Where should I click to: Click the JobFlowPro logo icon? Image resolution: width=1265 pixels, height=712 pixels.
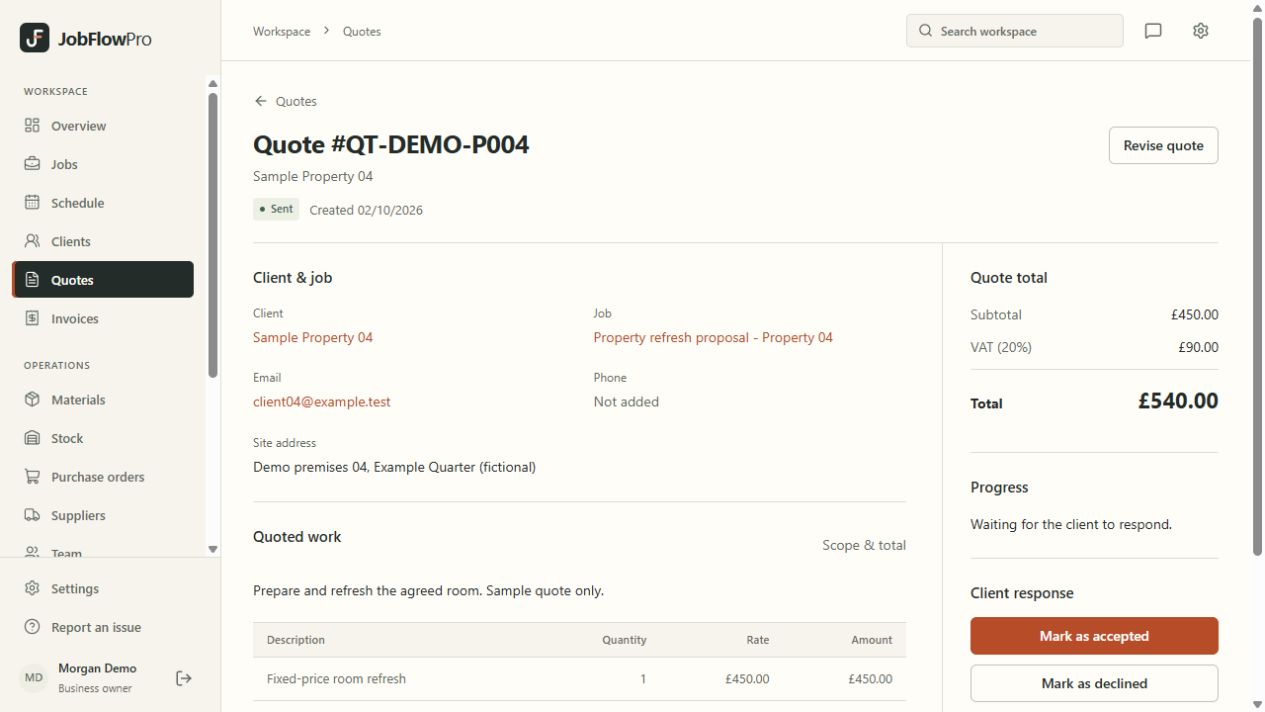coord(34,38)
